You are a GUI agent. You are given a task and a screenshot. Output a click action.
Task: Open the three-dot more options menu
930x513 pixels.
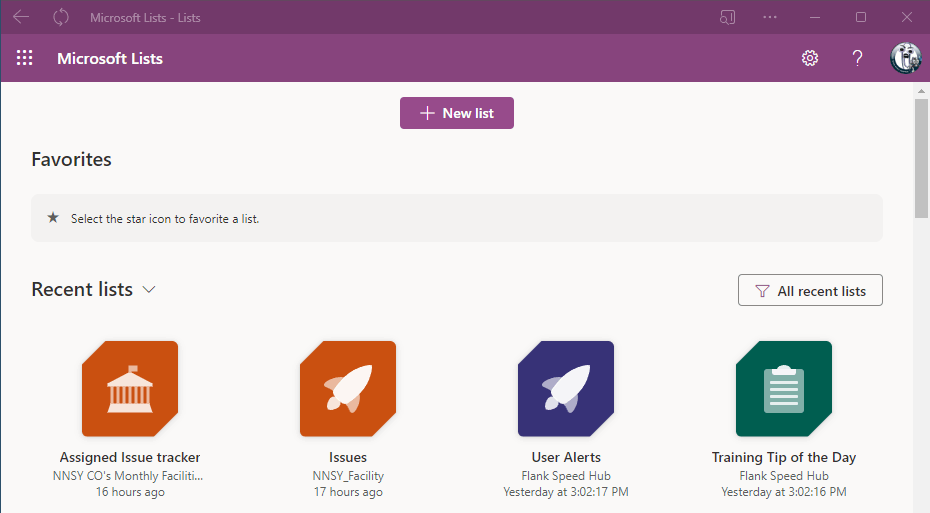770,17
